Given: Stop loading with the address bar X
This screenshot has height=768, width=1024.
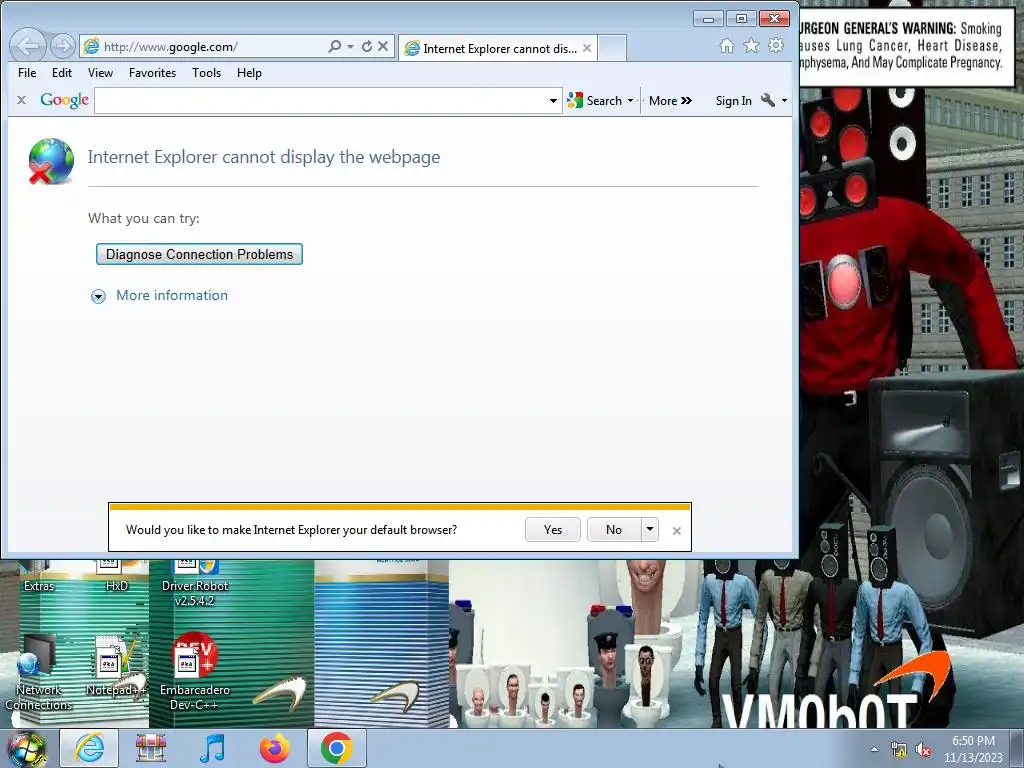Looking at the screenshot, I should [383, 46].
